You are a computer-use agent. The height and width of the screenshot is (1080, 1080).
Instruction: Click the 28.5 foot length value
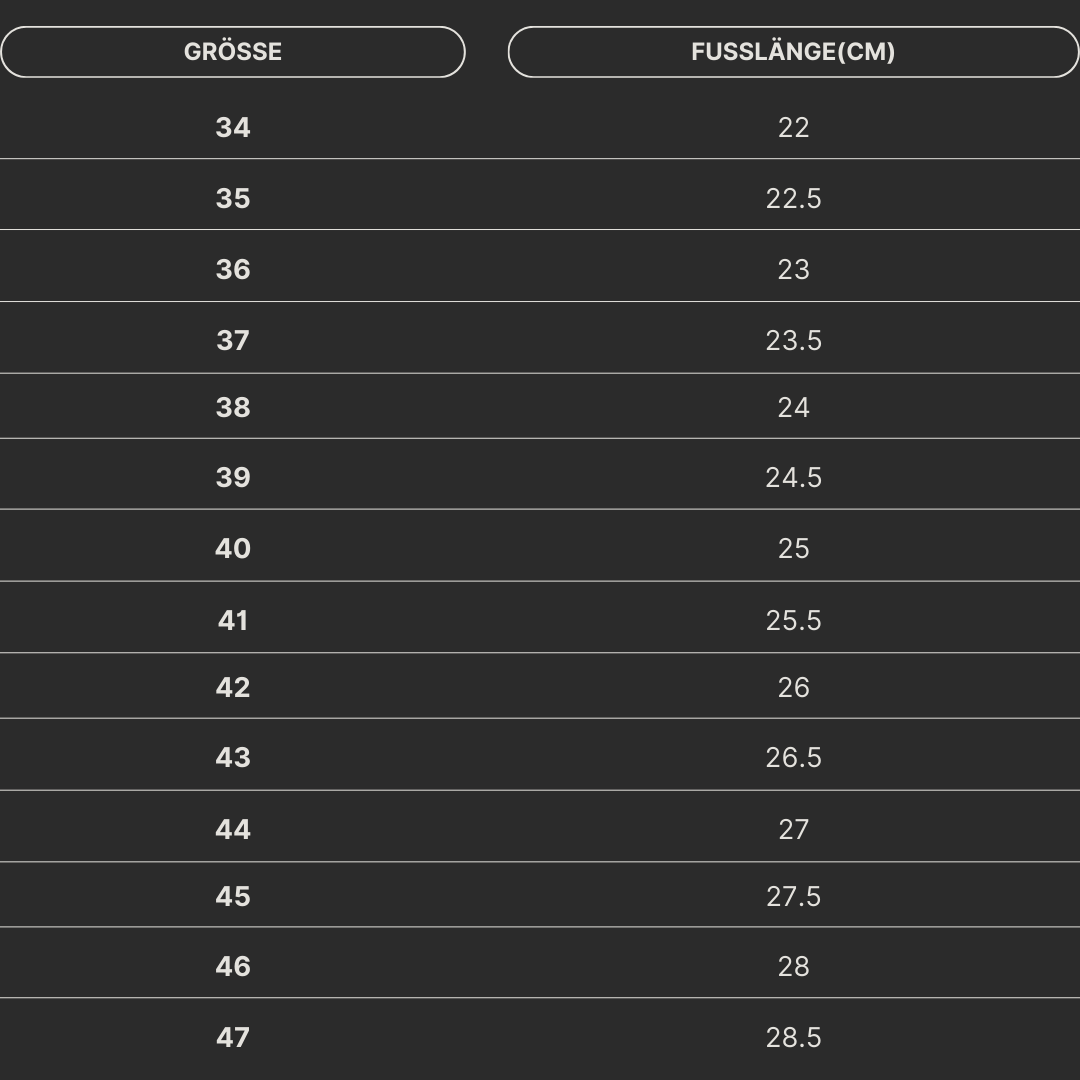click(x=793, y=1038)
